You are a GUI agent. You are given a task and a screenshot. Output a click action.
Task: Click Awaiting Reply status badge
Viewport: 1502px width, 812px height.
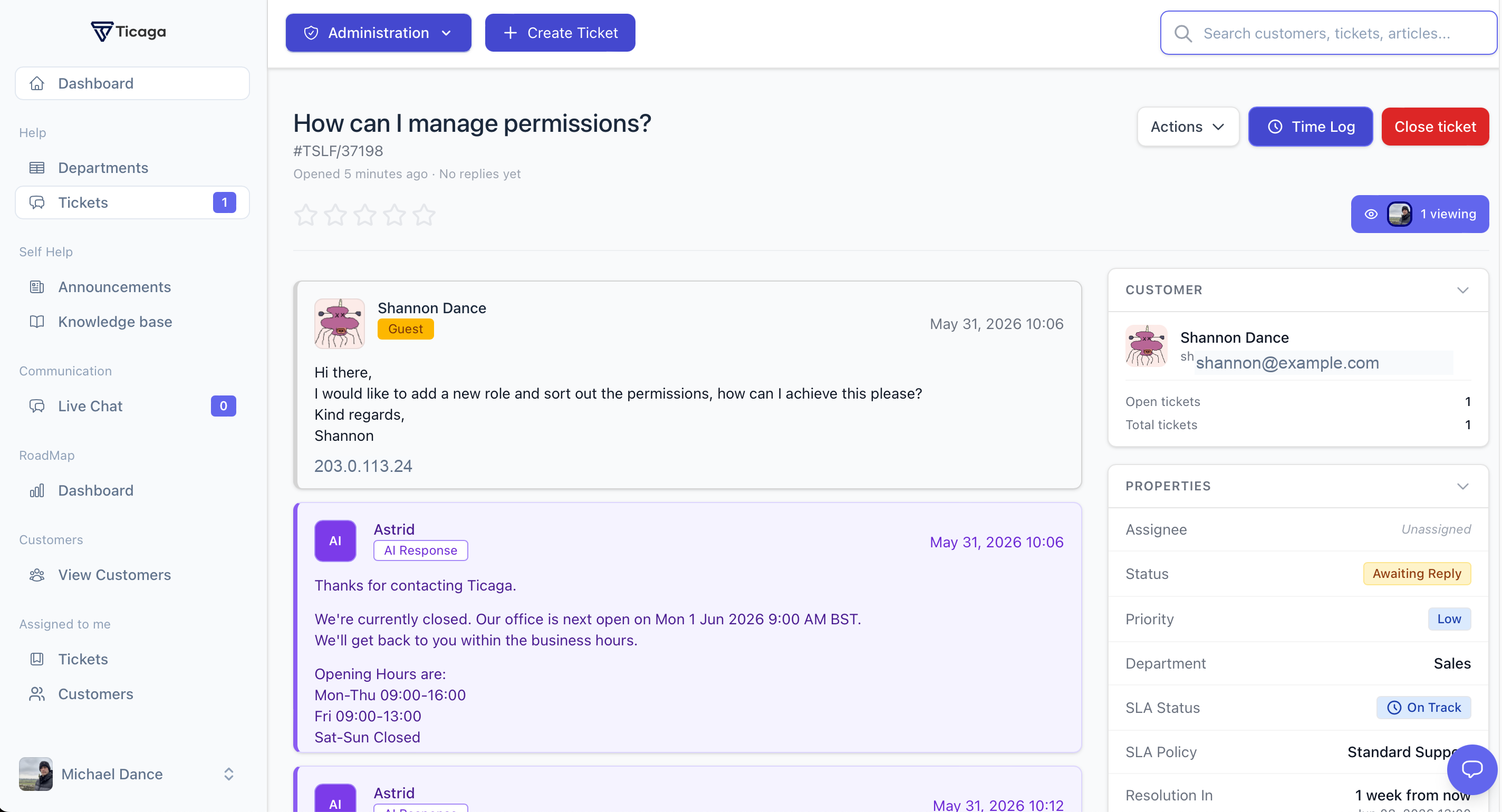pyautogui.click(x=1417, y=574)
